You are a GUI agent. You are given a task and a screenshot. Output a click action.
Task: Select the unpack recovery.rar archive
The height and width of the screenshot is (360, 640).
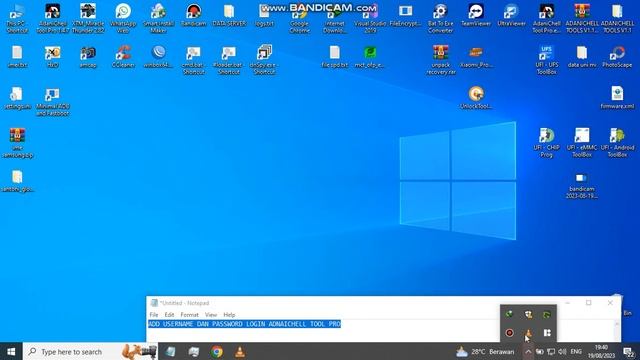(440, 60)
